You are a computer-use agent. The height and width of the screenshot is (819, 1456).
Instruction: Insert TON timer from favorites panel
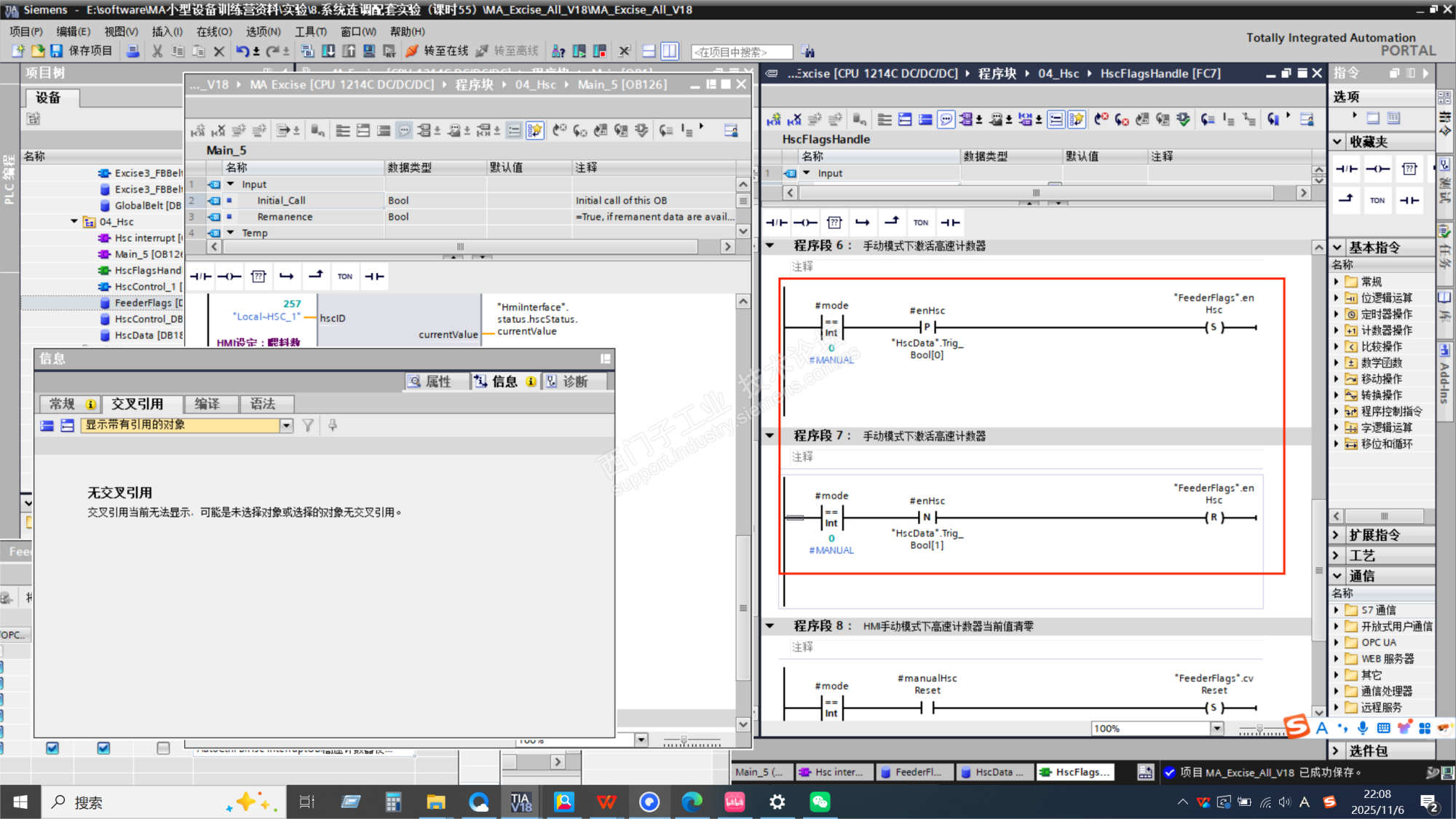click(1377, 200)
